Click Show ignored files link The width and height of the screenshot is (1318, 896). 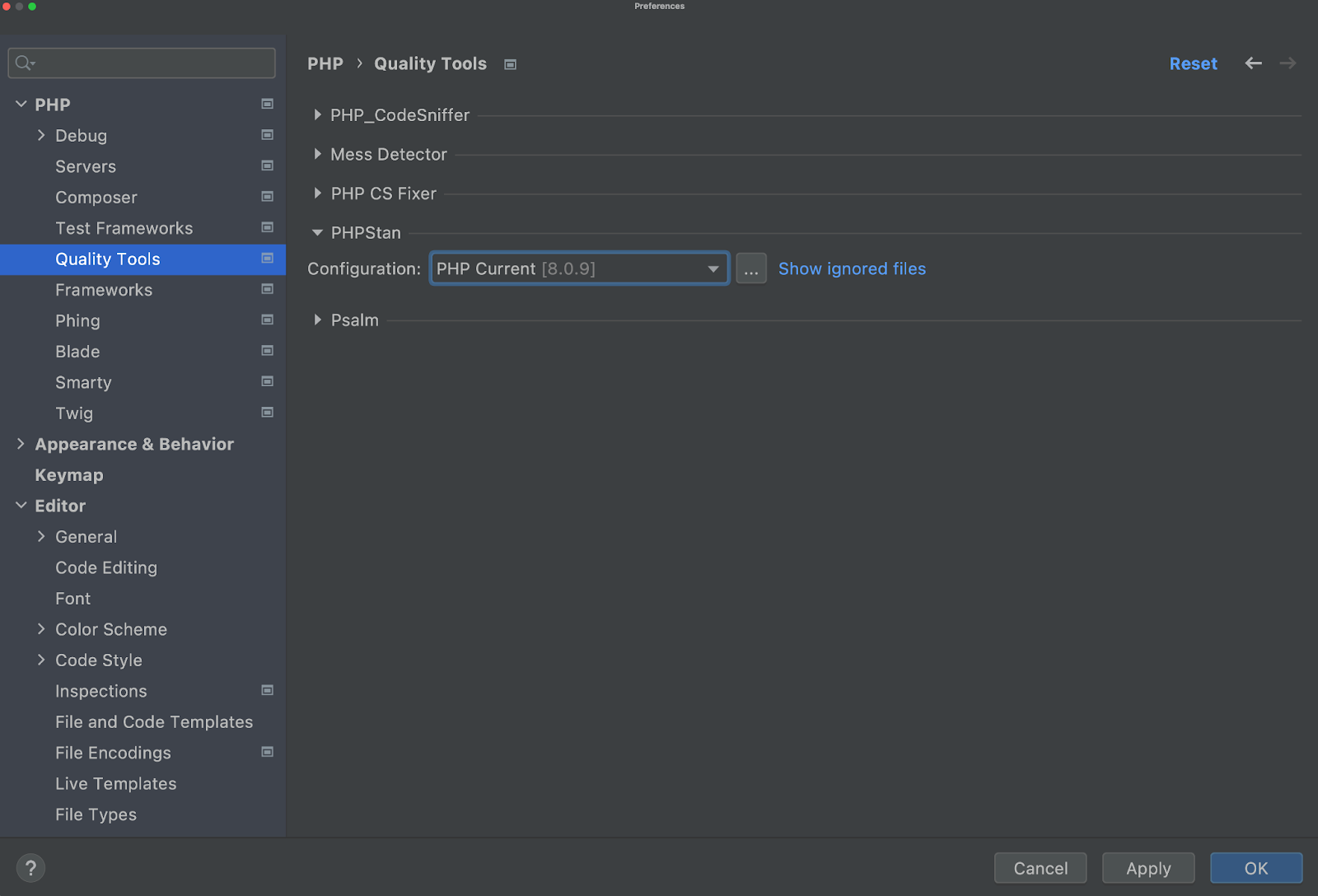tap(852, 268)
